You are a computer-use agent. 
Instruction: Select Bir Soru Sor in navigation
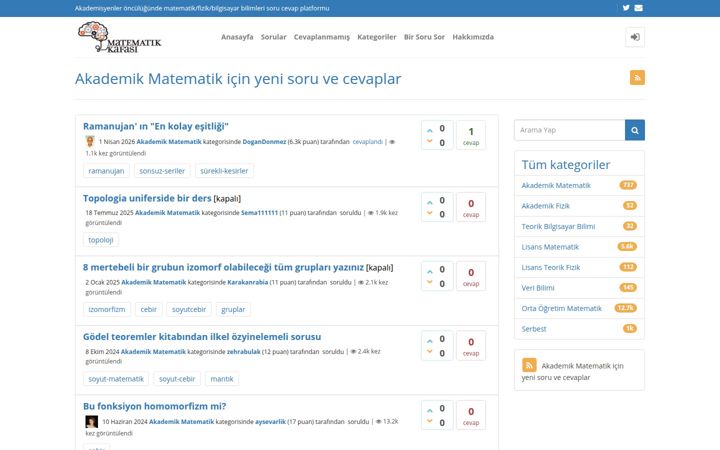tap(424, 37)
